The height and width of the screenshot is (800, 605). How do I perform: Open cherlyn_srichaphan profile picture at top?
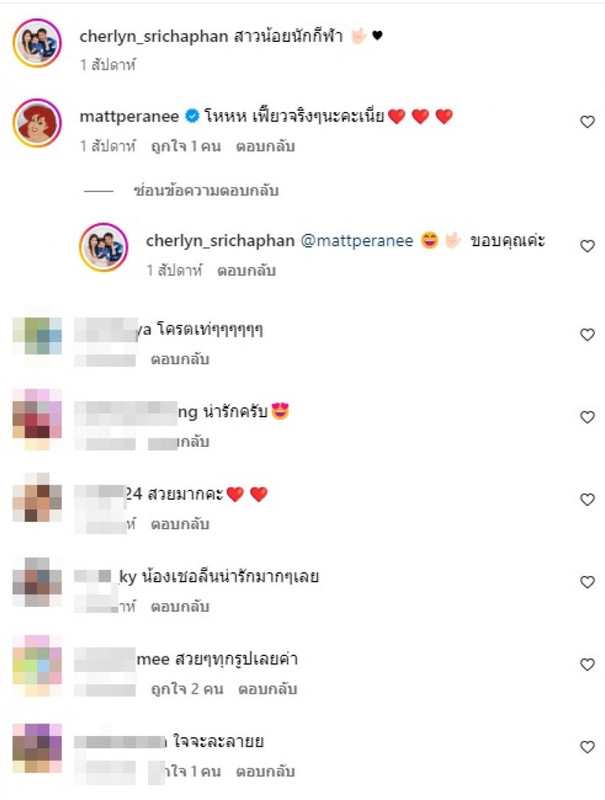[x=37, y=43]
